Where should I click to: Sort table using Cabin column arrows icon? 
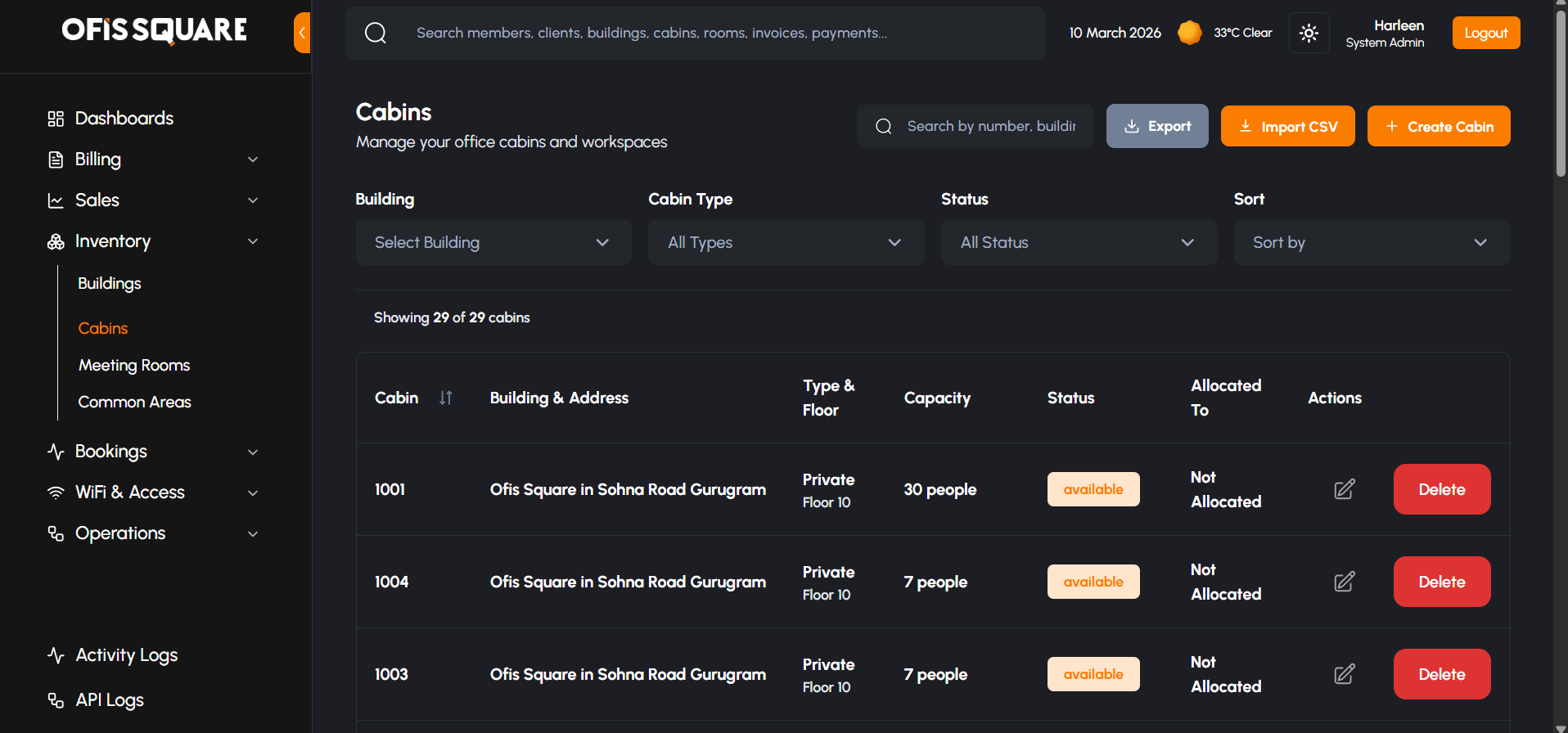point(445,398)
